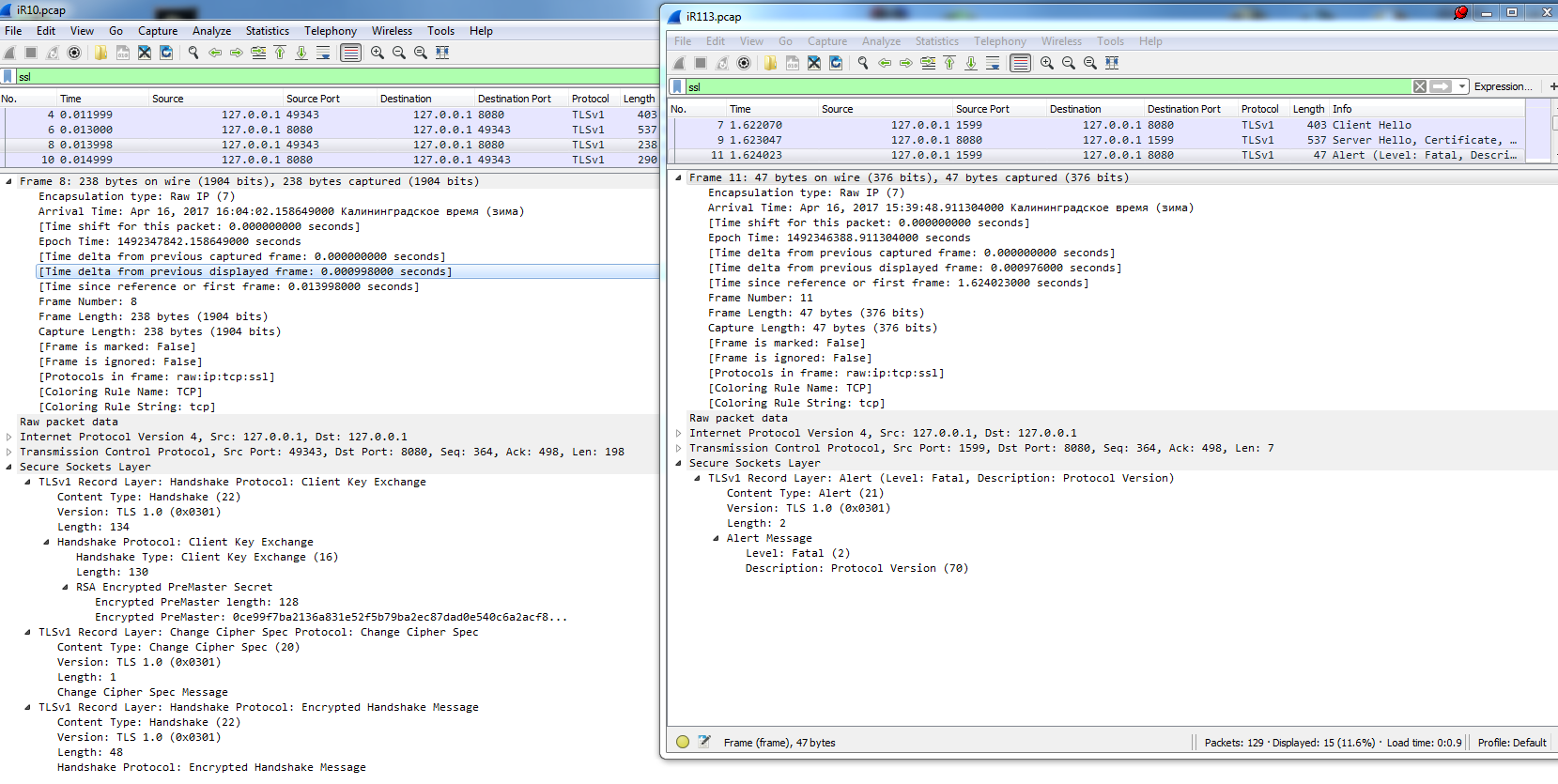
Task: Click ssl display filter field in iR10.pcap
Action: [x=338, y=76]
